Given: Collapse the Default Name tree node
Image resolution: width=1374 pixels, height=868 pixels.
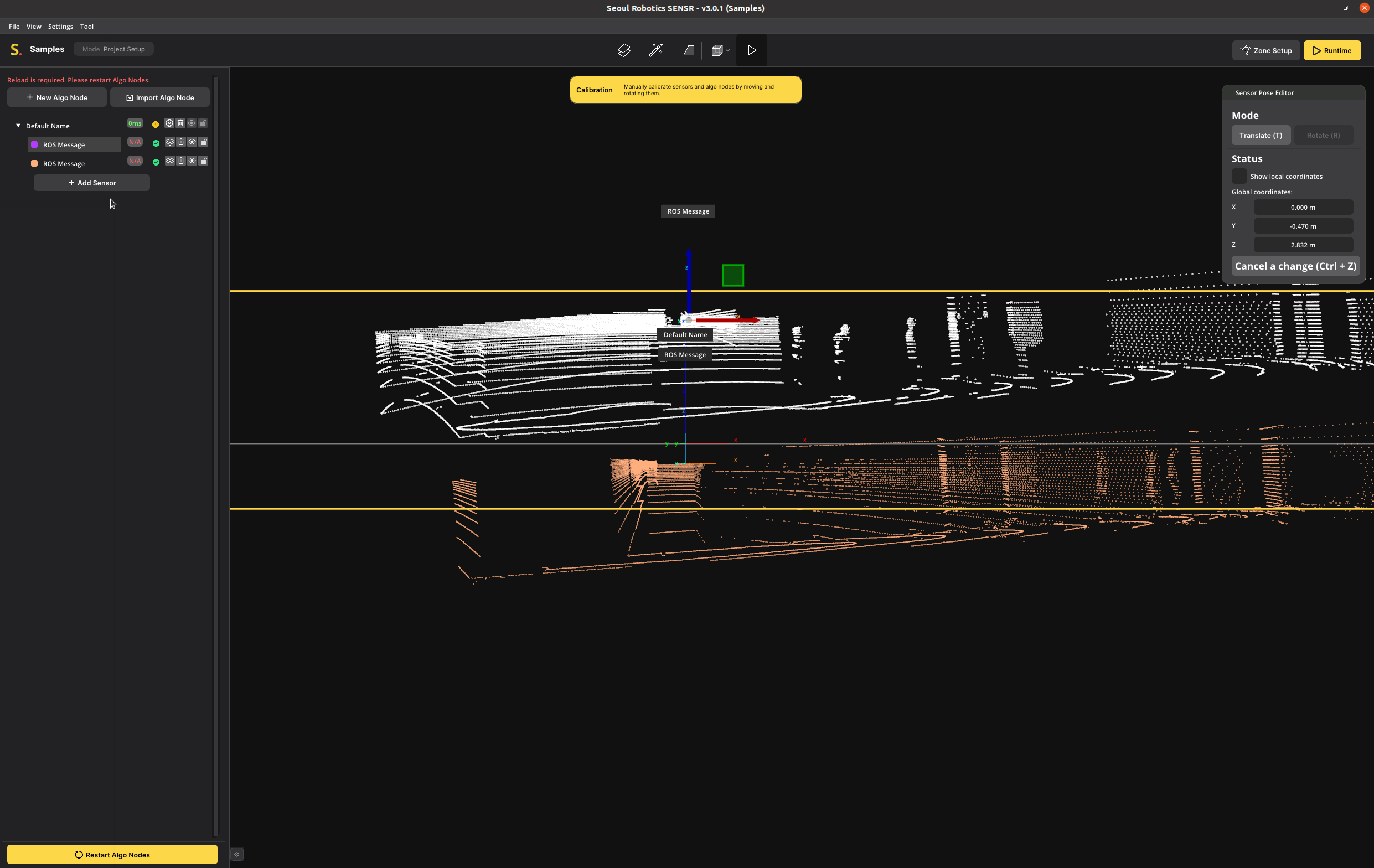Looking at the screenshot, I should (x=18, y=126).
